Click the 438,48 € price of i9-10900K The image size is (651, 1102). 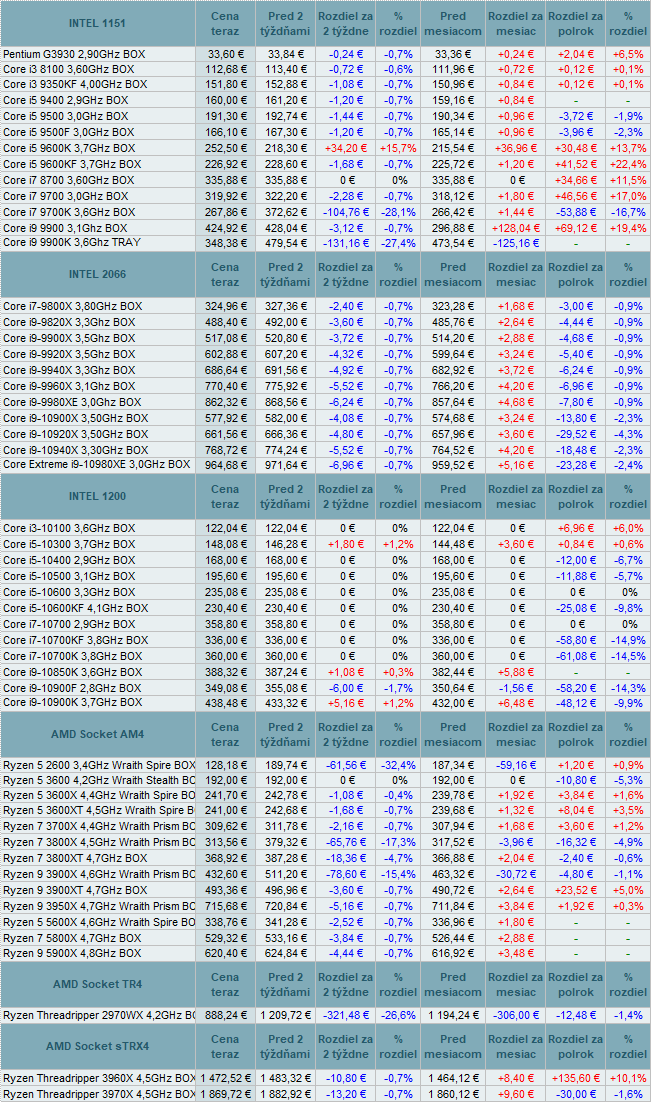pyautogui.click(x=225, y=704)
